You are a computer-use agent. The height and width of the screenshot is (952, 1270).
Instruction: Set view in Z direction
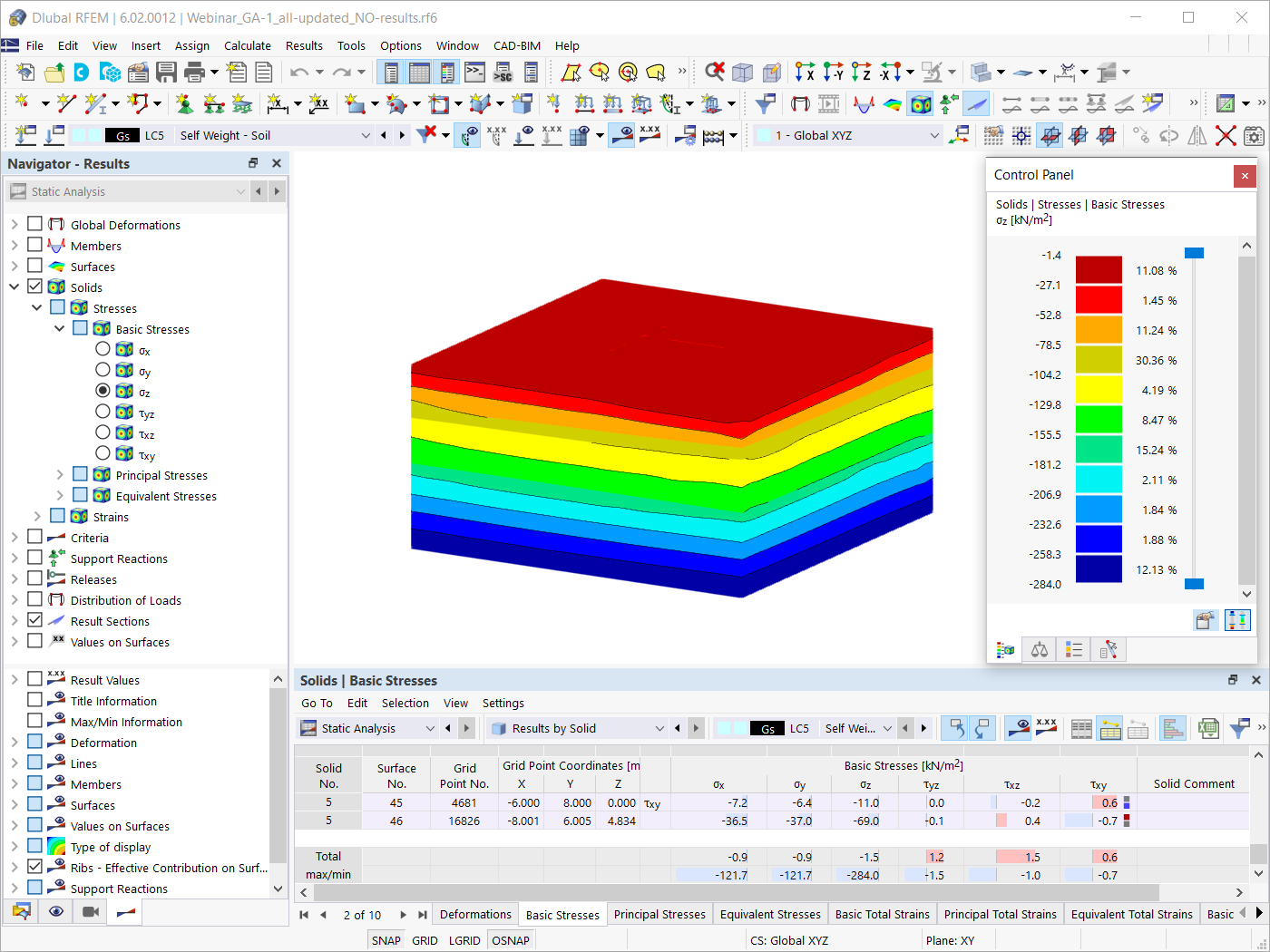point(861,73)
